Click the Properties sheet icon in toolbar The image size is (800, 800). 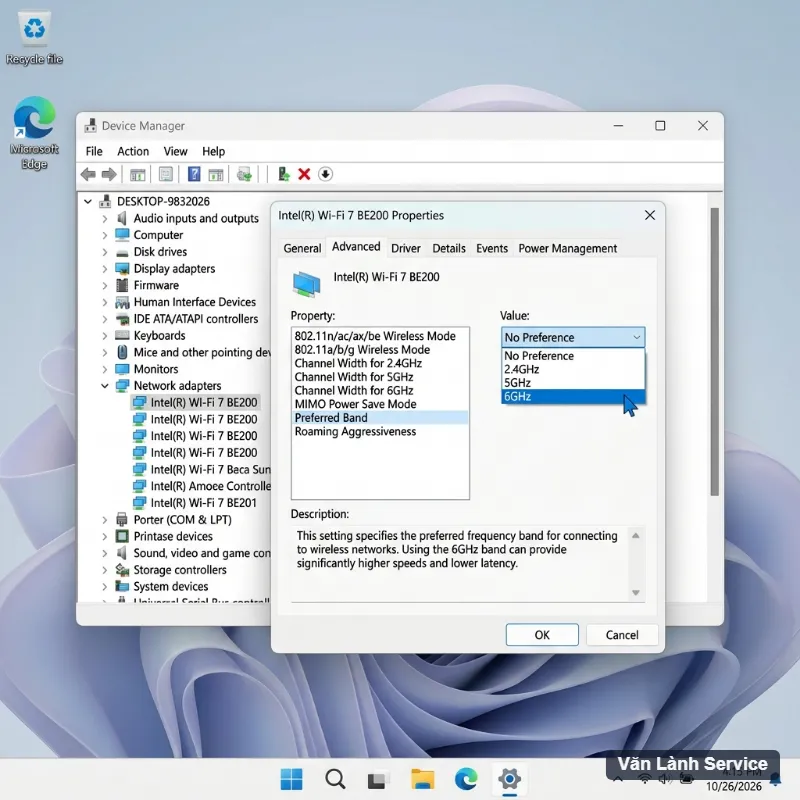(x=166, y=174)
